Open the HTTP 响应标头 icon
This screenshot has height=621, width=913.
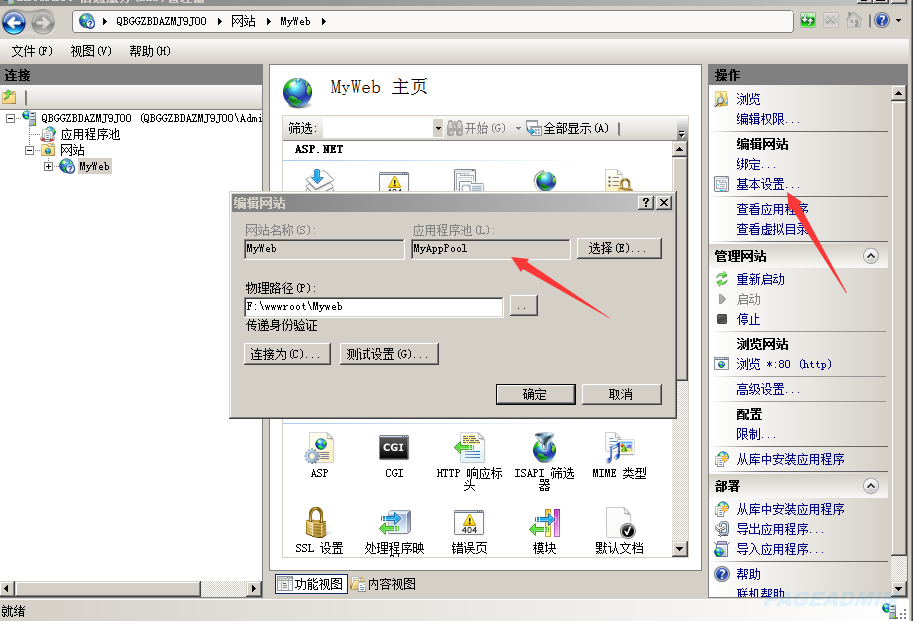[x=469, y=448]
